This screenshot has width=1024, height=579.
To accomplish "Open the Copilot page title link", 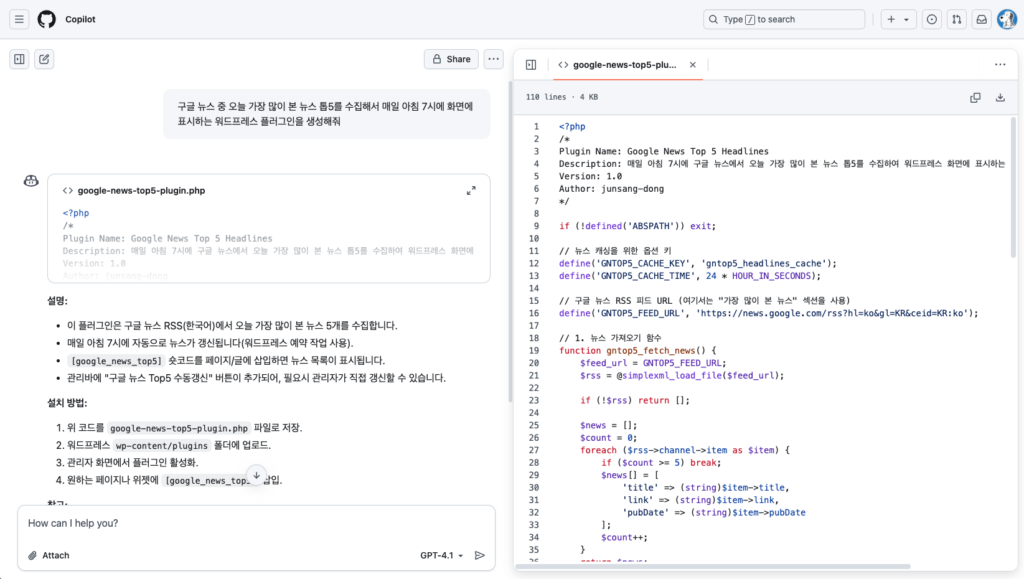I will click(x=80, y=20).
